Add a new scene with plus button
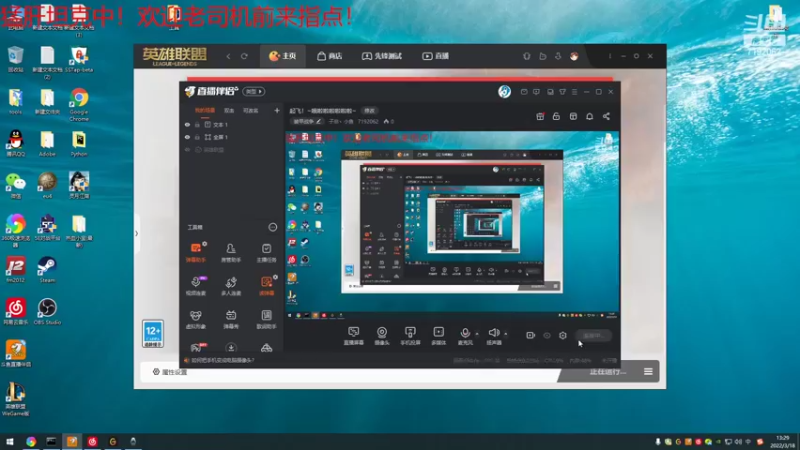The image size is (800, 450). [277, 111]
